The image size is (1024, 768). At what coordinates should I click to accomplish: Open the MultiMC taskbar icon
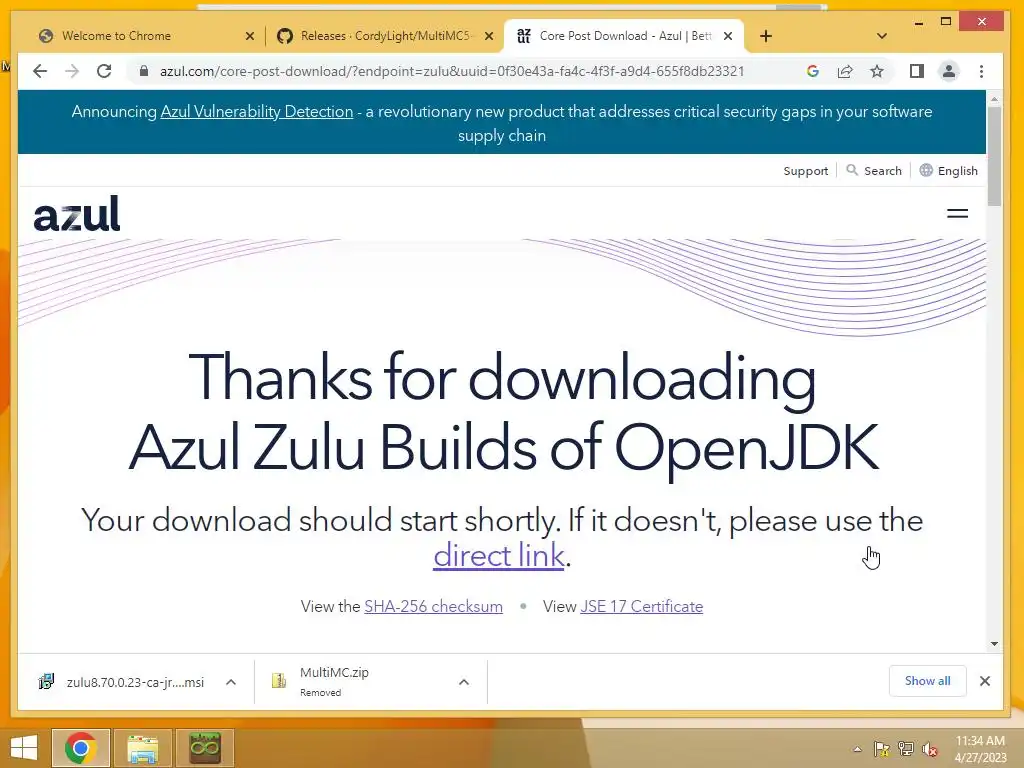[x=204, y=748]
